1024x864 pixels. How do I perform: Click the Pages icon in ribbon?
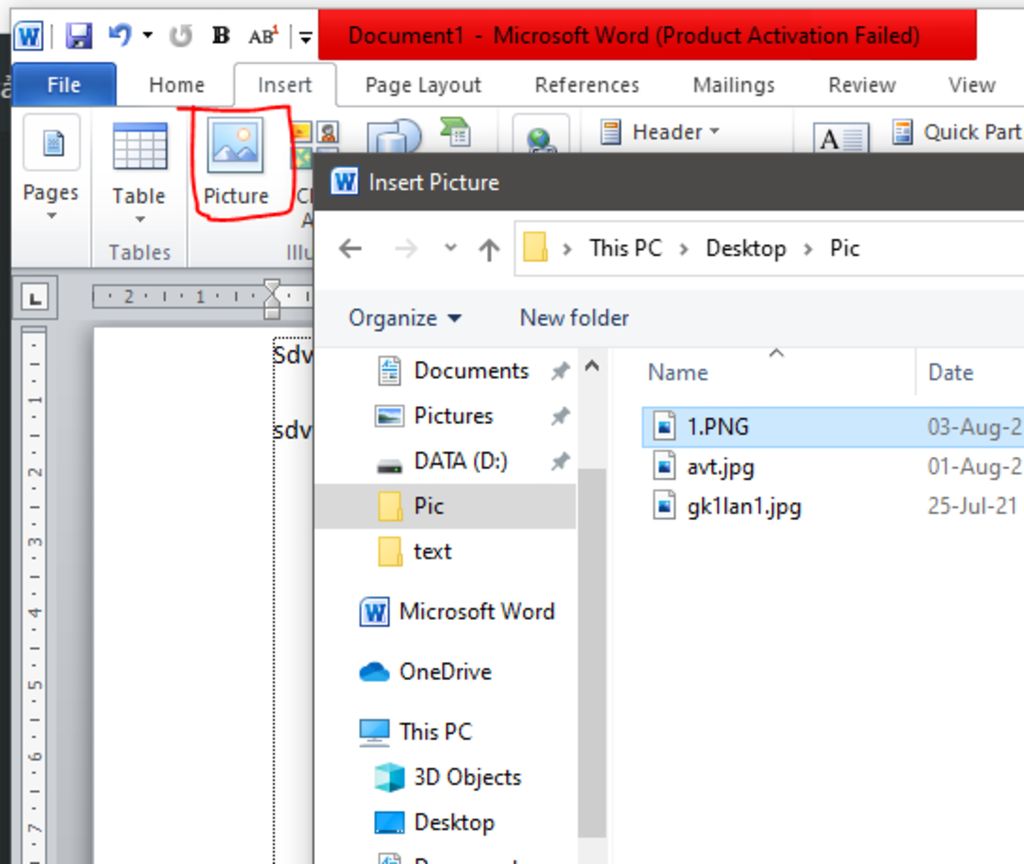click(x=52, y=142)
